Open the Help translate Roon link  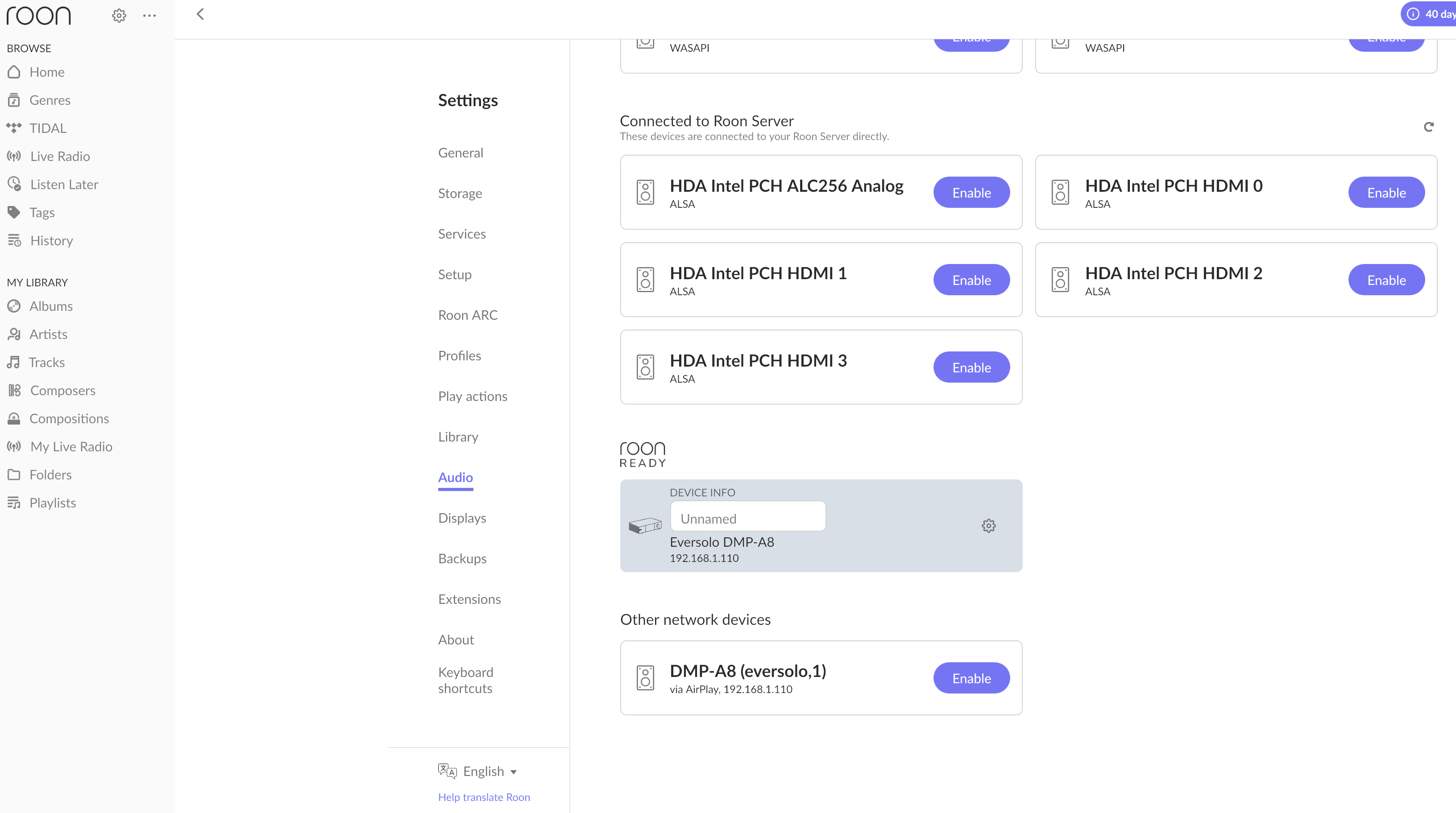tap(484, 796)
